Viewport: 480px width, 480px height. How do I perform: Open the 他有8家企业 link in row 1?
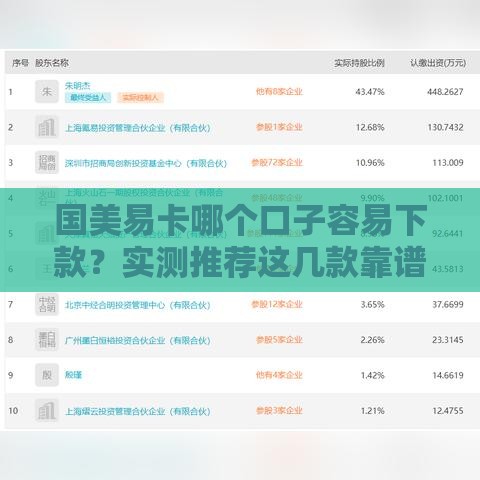click(279, 91)
